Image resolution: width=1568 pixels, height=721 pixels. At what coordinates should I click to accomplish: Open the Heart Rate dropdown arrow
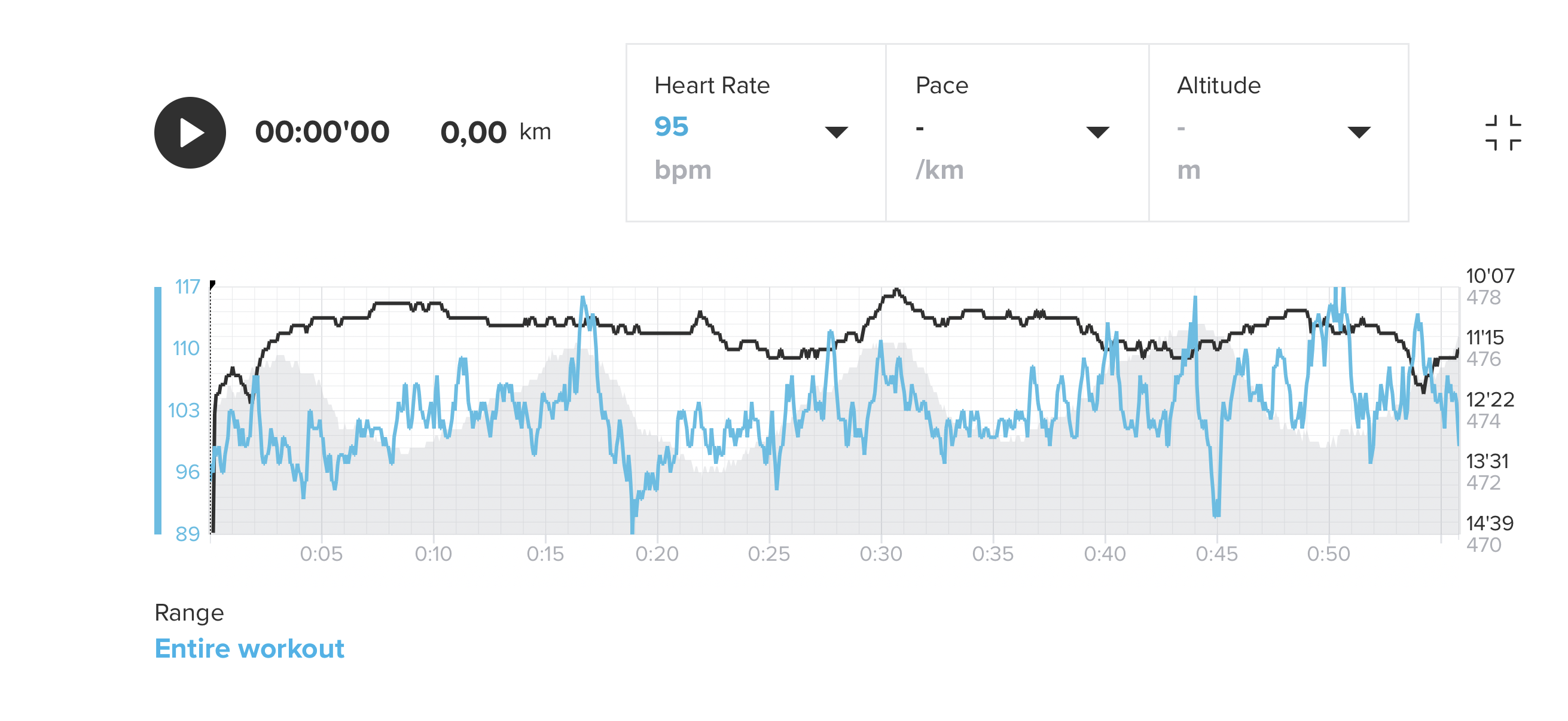click(836, 132)
